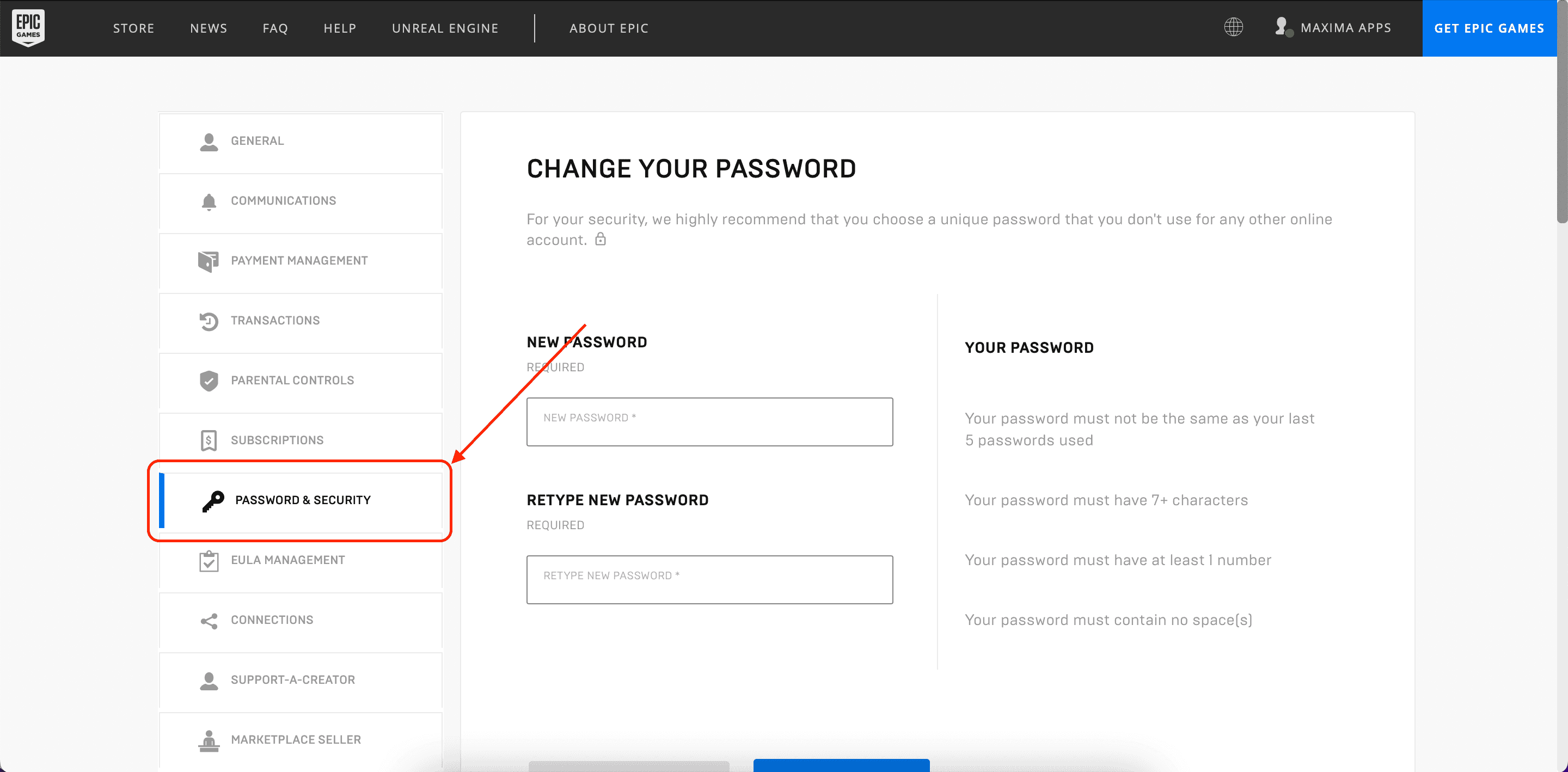This screenshot has height=772, width=1568.
Task: Open Unreal Engine from top navigation
Action: 445,28
